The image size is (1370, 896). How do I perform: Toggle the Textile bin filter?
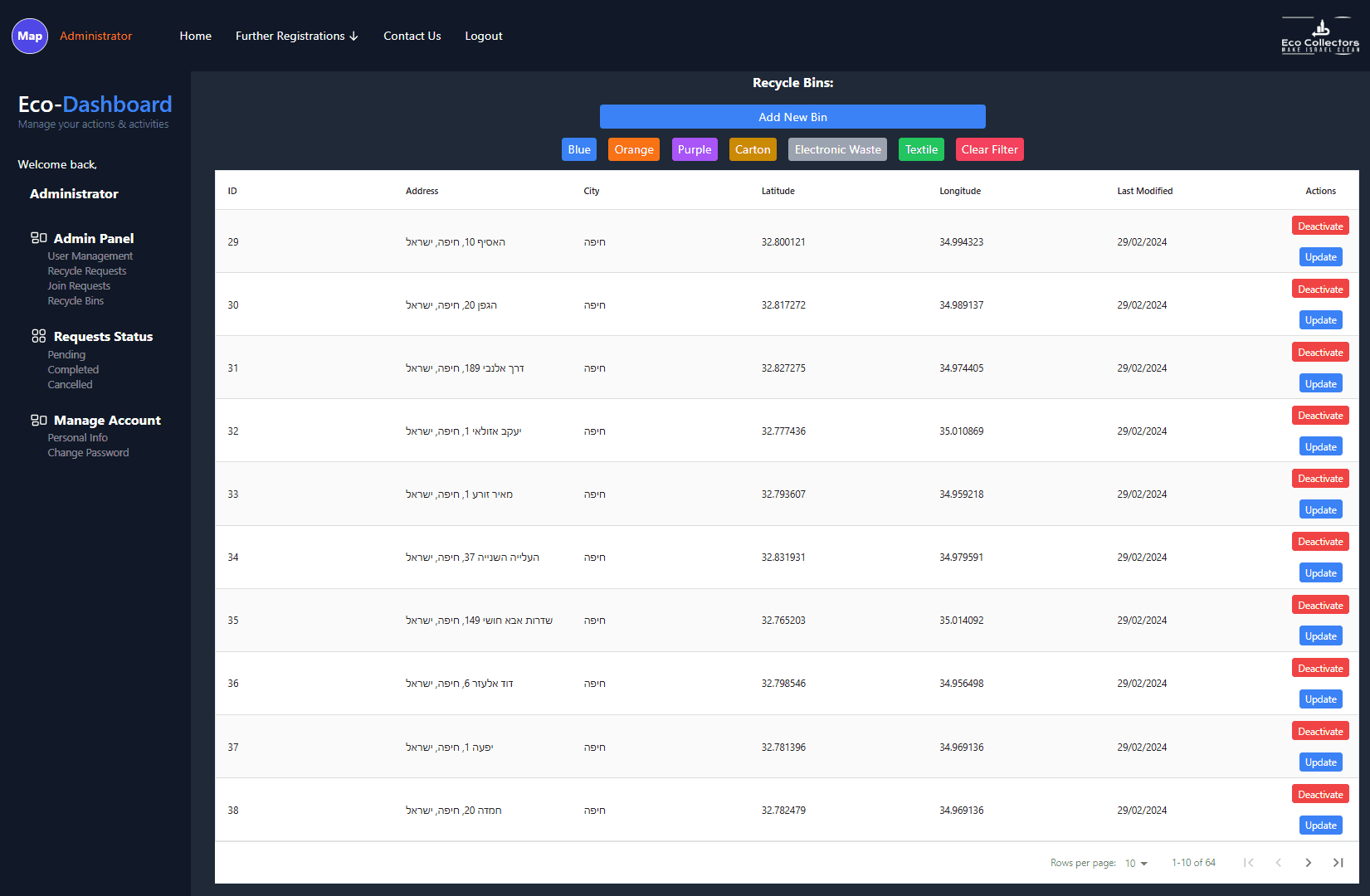921,149
